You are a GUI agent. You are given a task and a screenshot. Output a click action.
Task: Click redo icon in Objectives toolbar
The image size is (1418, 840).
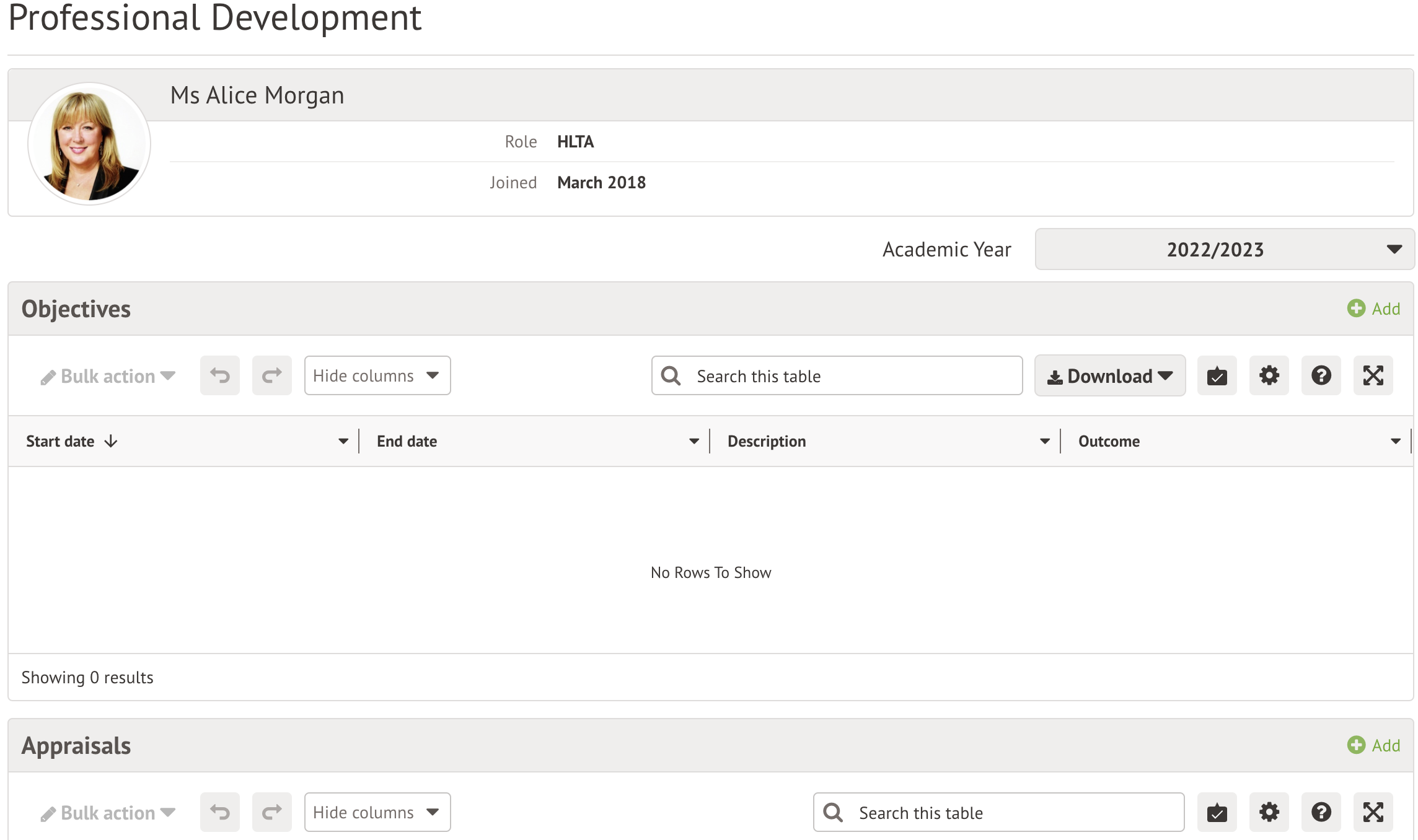271,375
